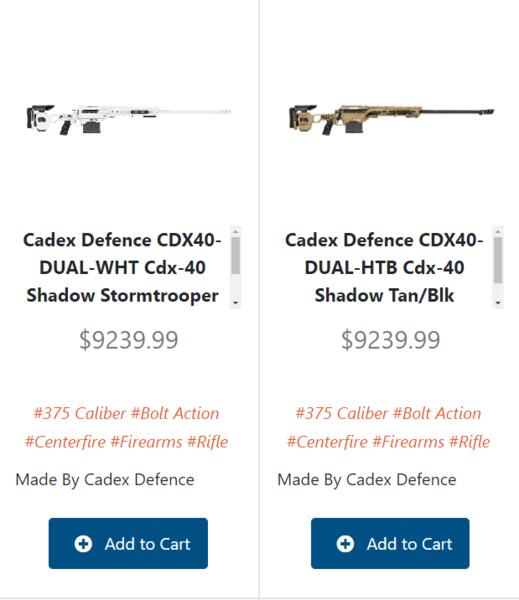Select the #Centerfire tag under the Stormtrooper rifle
The width and height of the screenshot is (519, 600).
tap(65, 442)
